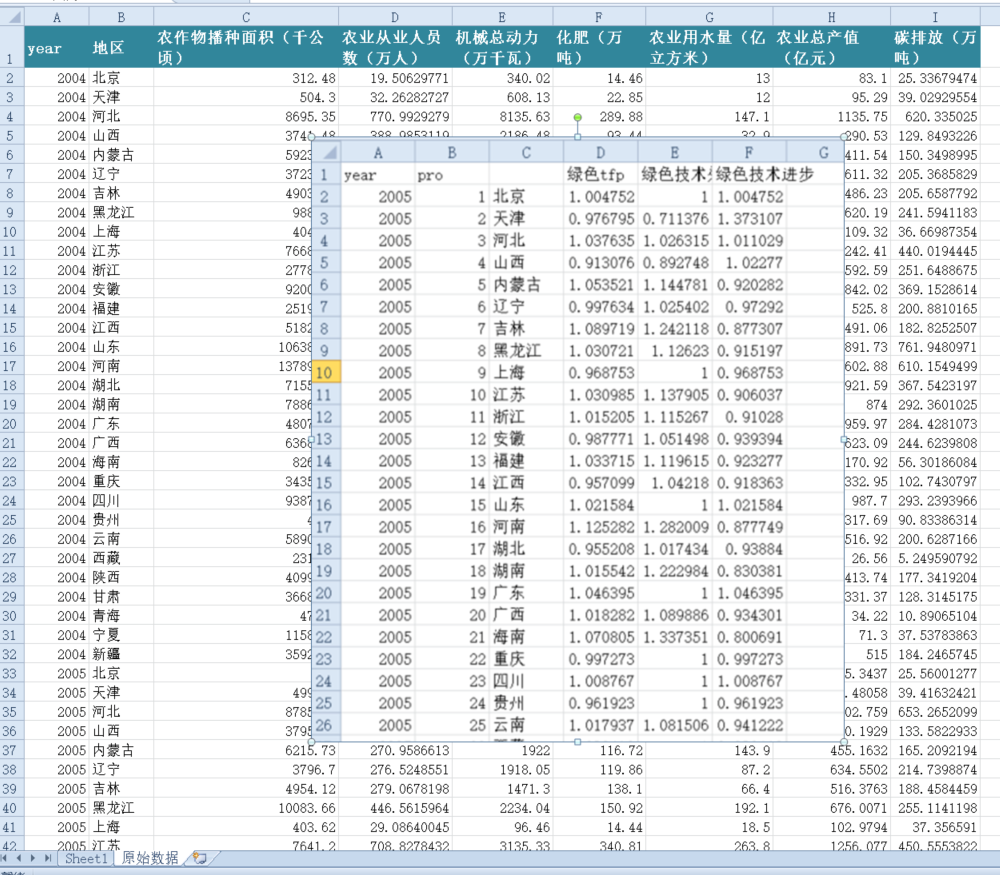This screenshot has height=875, width=1000.
Task: Click the 甘肃 cell in row 29
Action: click(121, 597)
